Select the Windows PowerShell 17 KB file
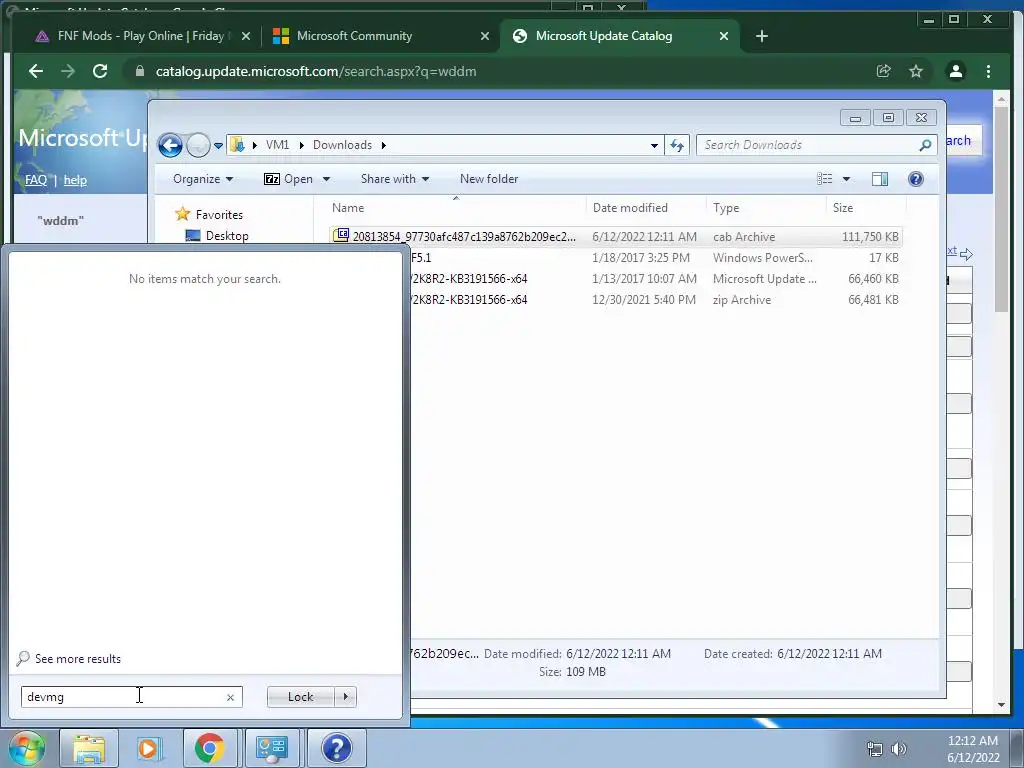Screen dimensions: 1024x768 pyautogui.click(x=656, y=258)
